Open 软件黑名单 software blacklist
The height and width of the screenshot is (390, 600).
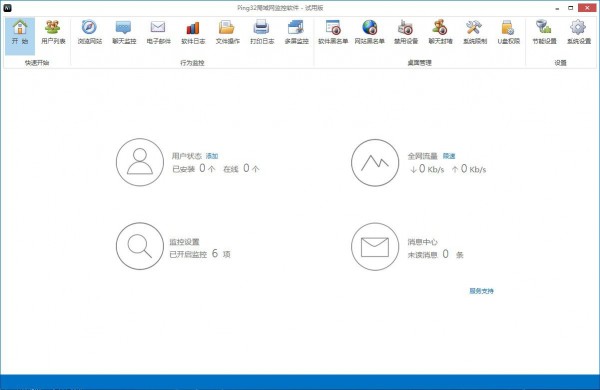[x=333, y=32]
